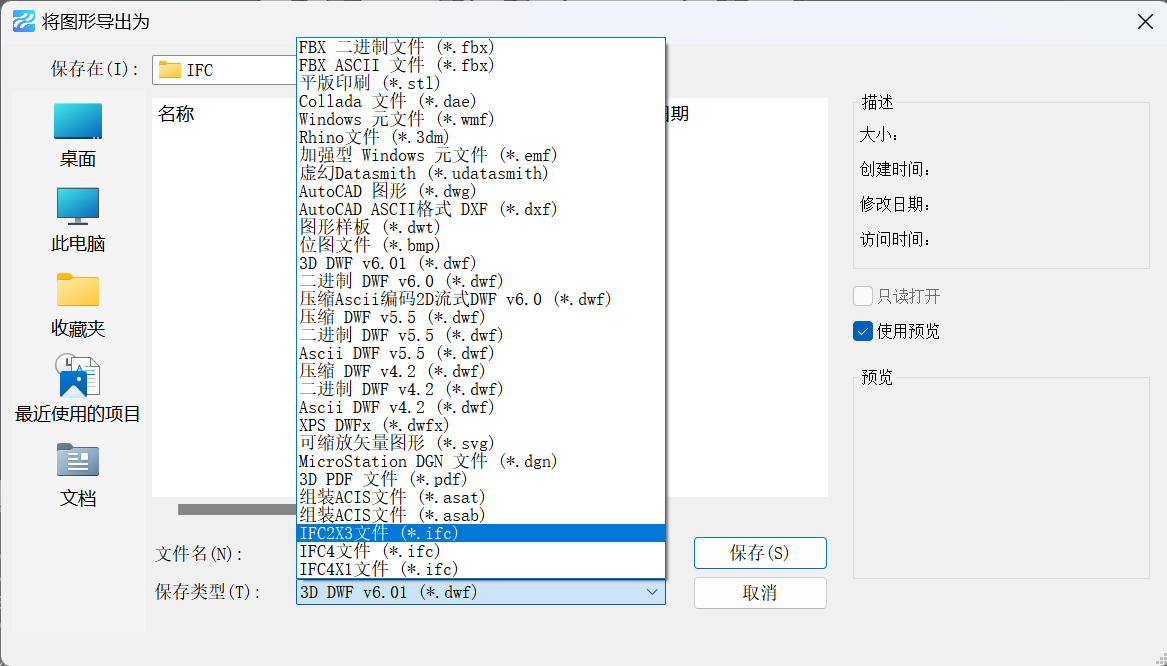1167x666 pixels.
Task: Pick 3D DWF v6.01 list entry
Action: coord(481,263)
